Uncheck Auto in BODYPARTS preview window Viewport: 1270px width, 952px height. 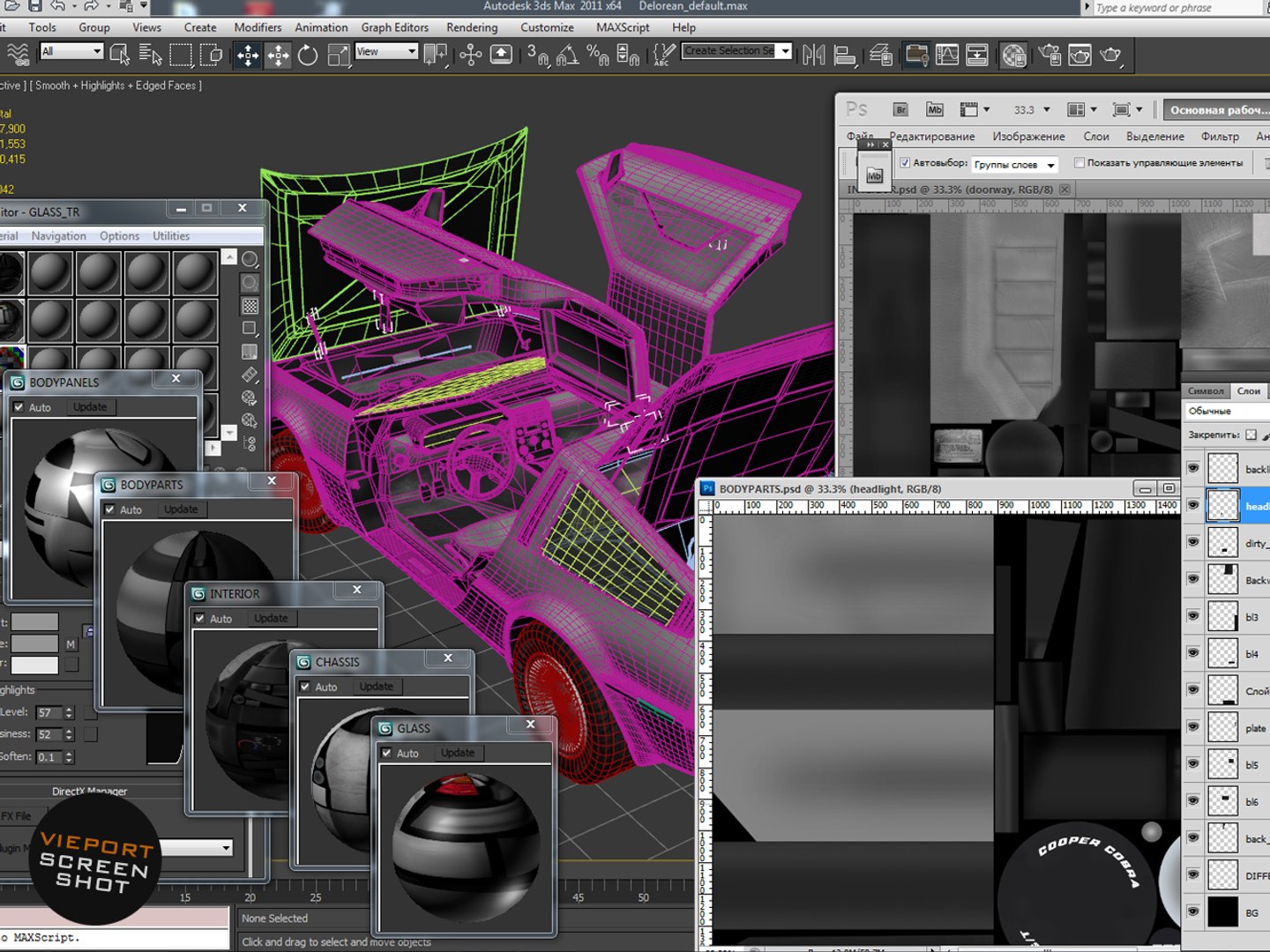click(109, 509)
